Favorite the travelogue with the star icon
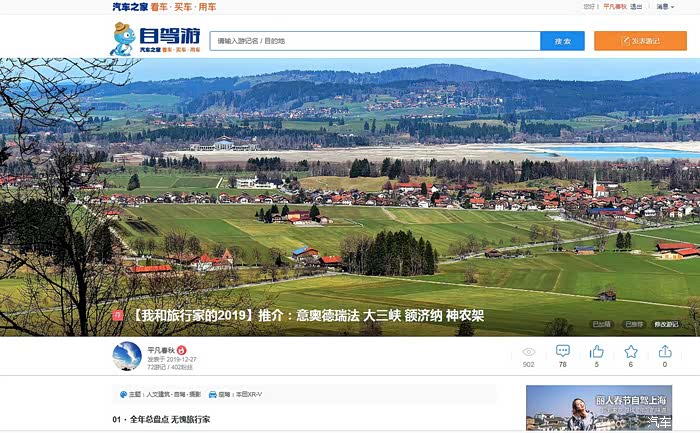Viewport: 700px width, 433px height. (x=631, y=352)
